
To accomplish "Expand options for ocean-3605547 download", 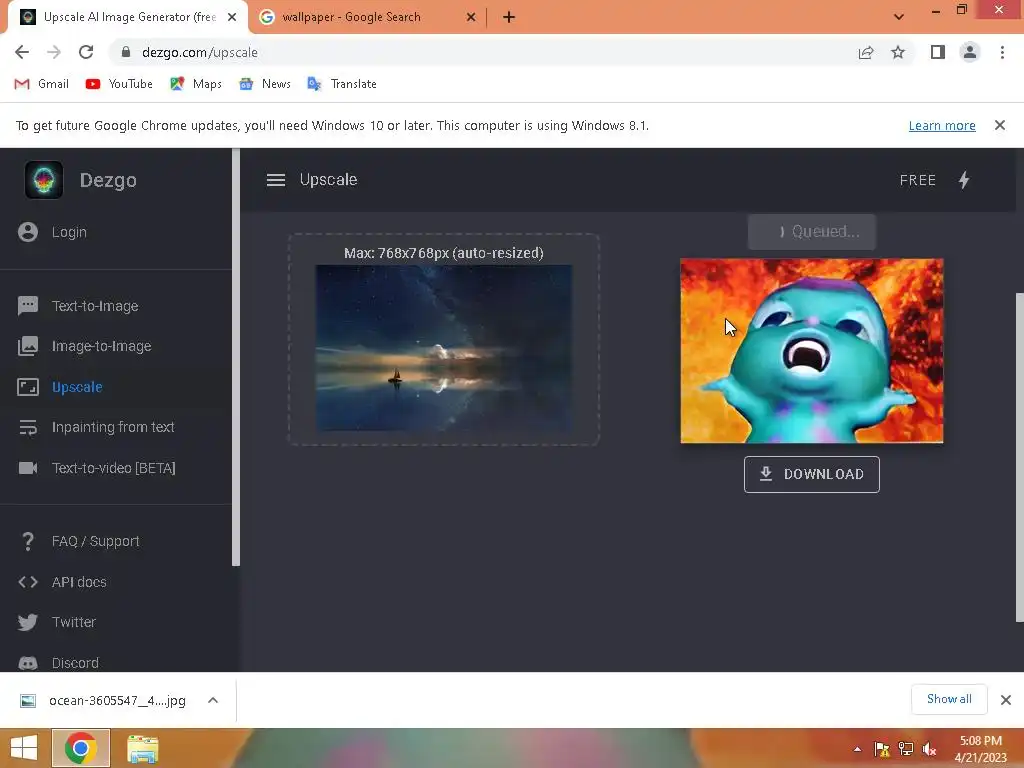I will 213,700.
